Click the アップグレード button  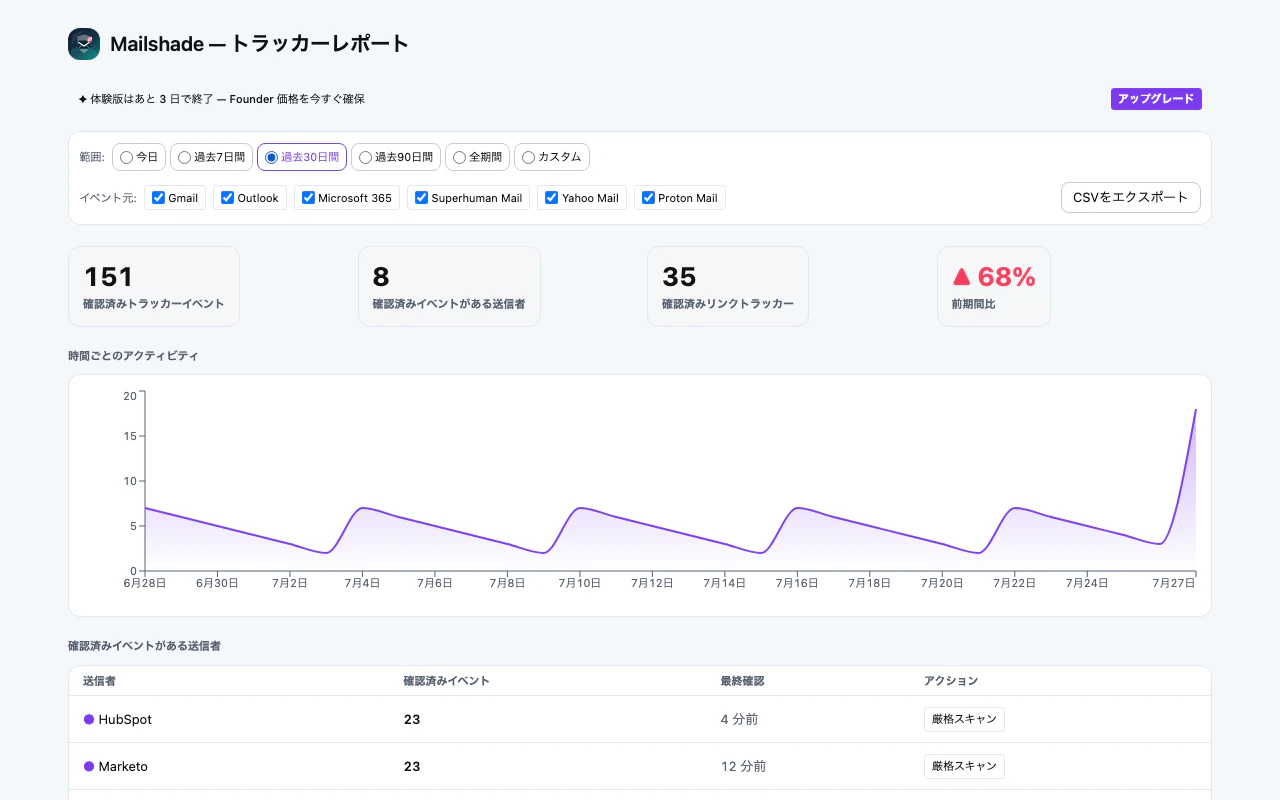pos(1156,99)
